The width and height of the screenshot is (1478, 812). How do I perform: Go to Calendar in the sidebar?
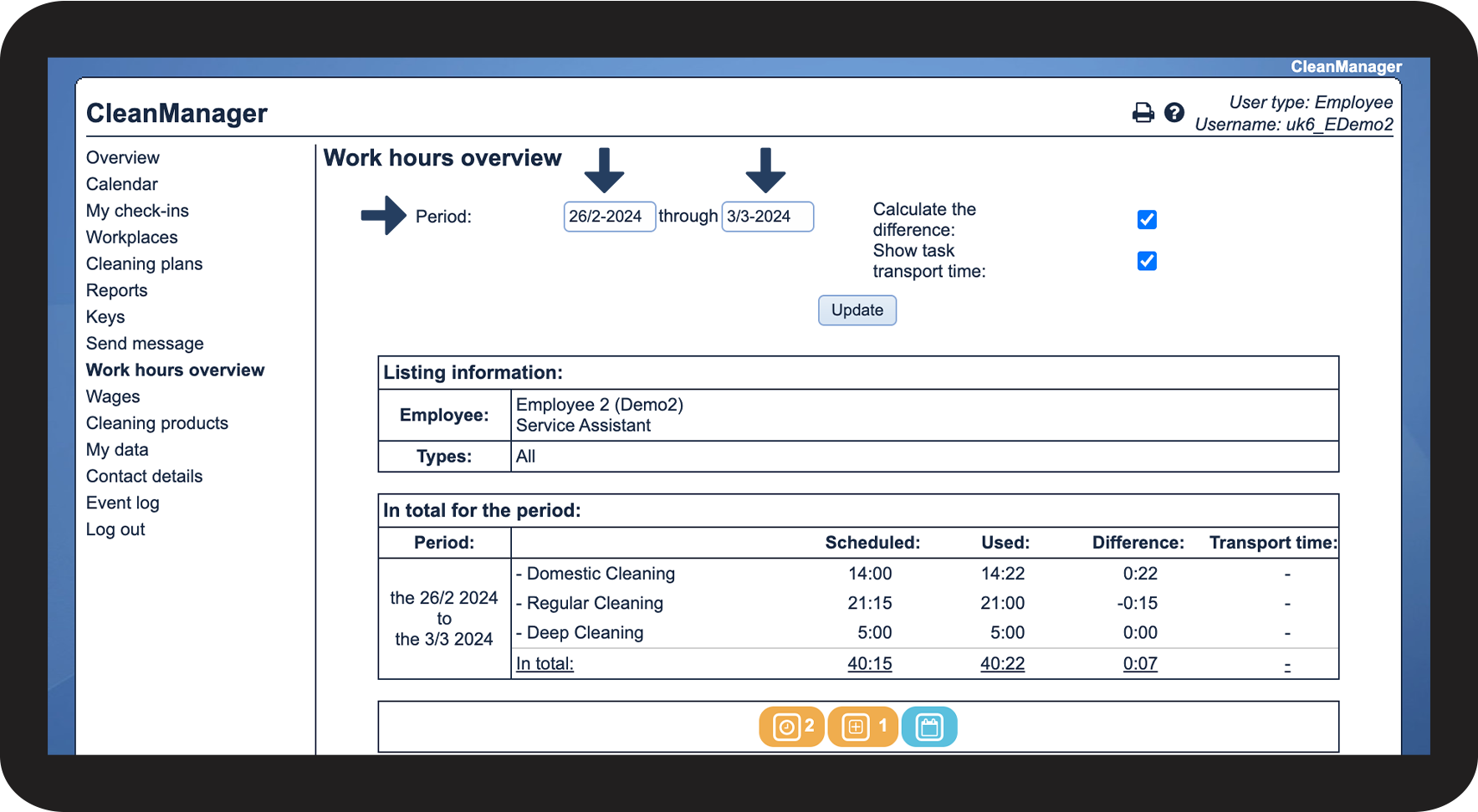point(121,185)
